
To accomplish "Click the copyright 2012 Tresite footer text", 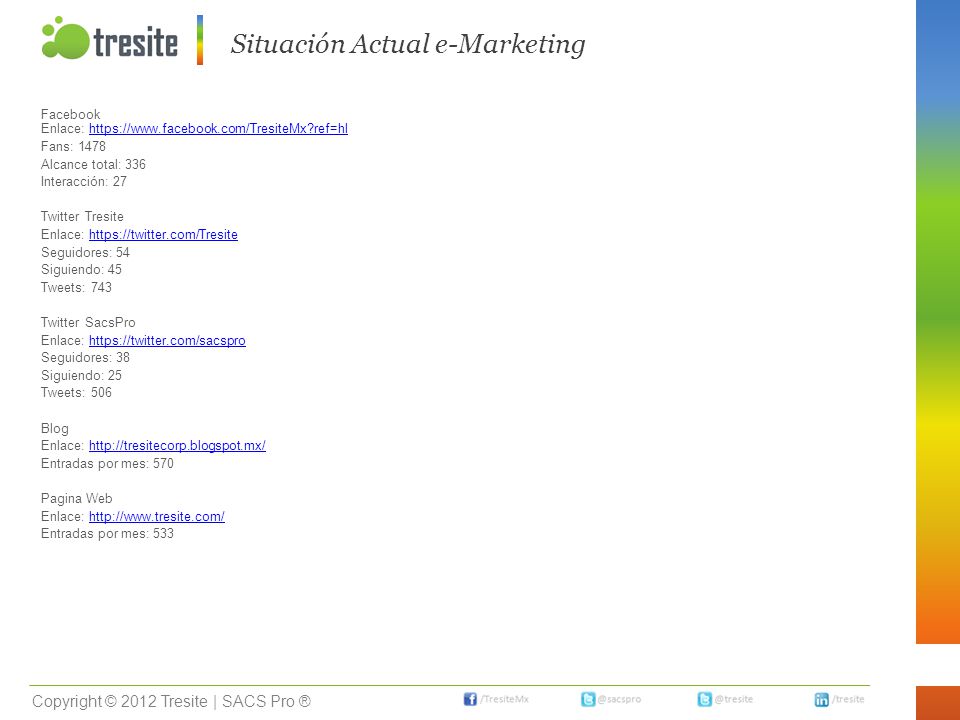I will point(171,702).
